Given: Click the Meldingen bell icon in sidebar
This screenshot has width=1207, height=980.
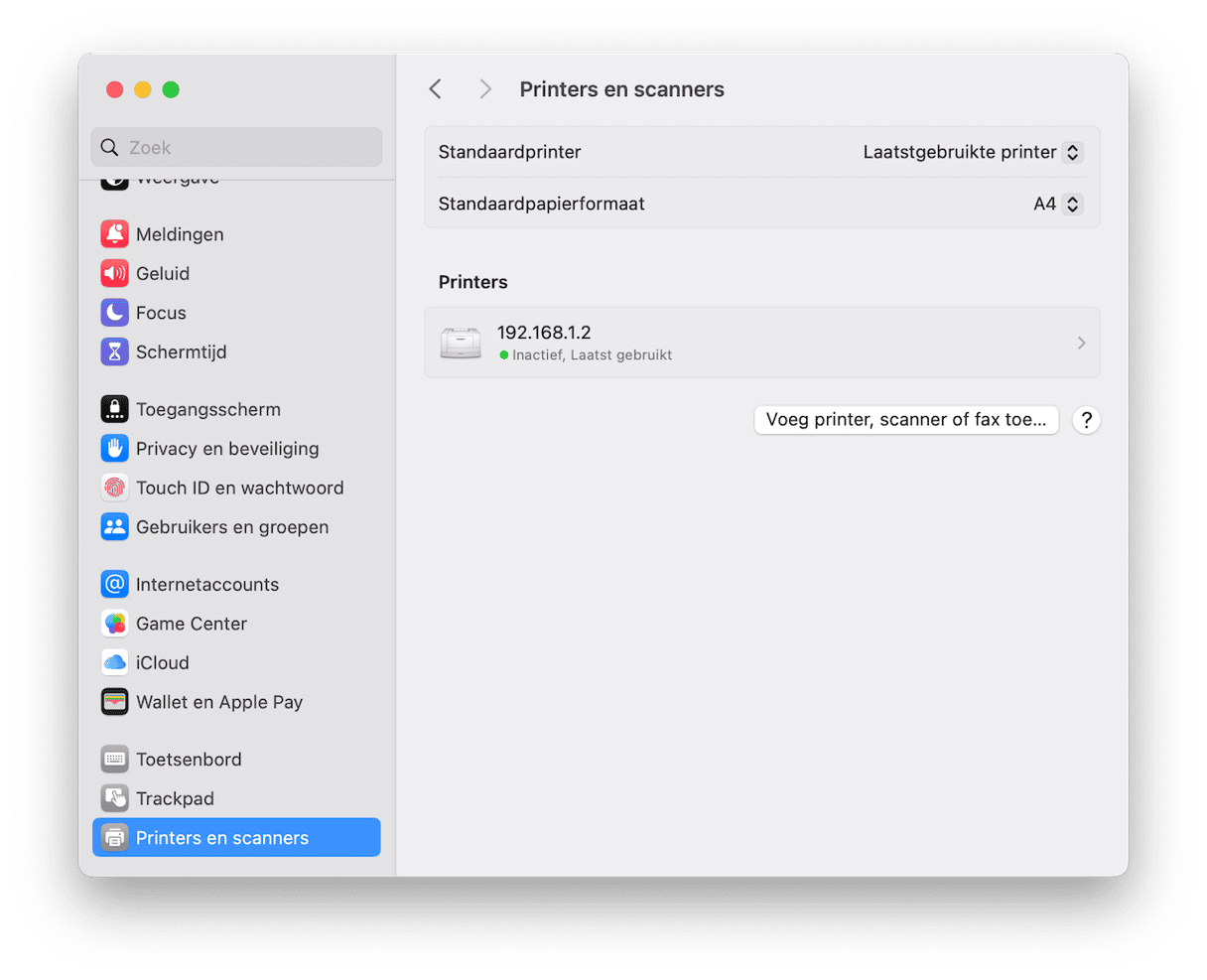Looking at the screenshot, I should click(115, 234).
